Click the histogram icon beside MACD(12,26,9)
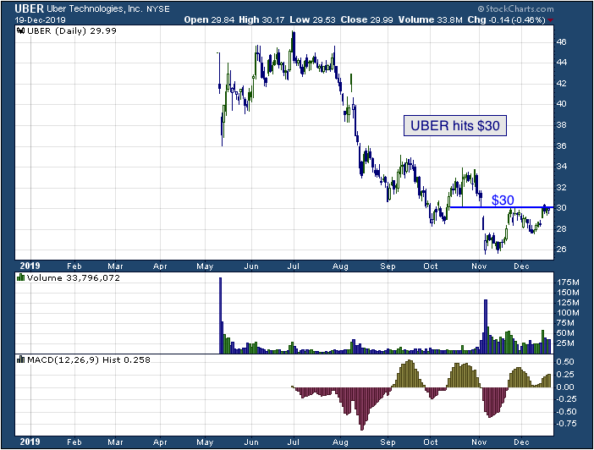The width and height of the screenshot is (594, 450). (20, 359)
